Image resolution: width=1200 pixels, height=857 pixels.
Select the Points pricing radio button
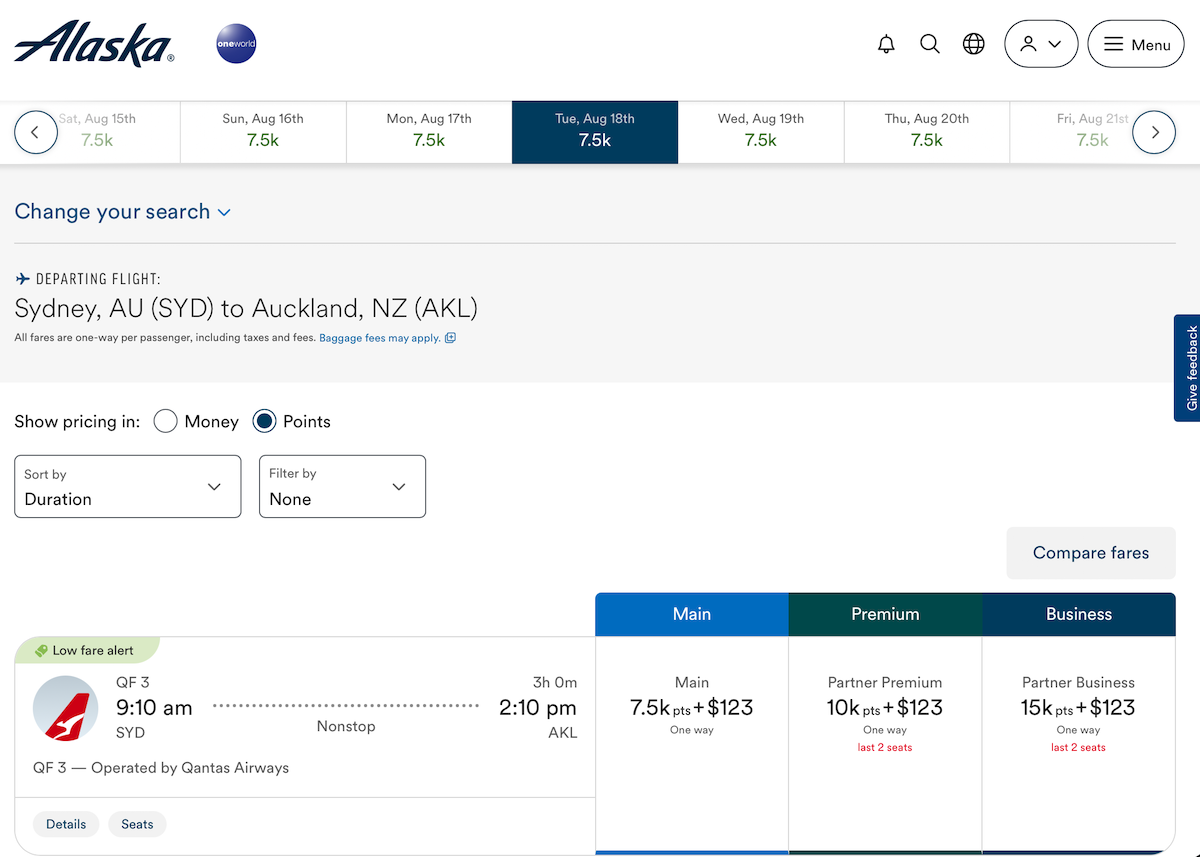[264, 421]
